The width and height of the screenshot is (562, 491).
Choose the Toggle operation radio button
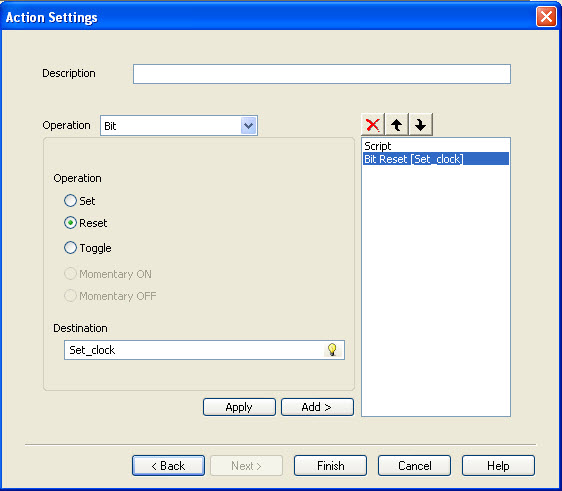point(70,248)
